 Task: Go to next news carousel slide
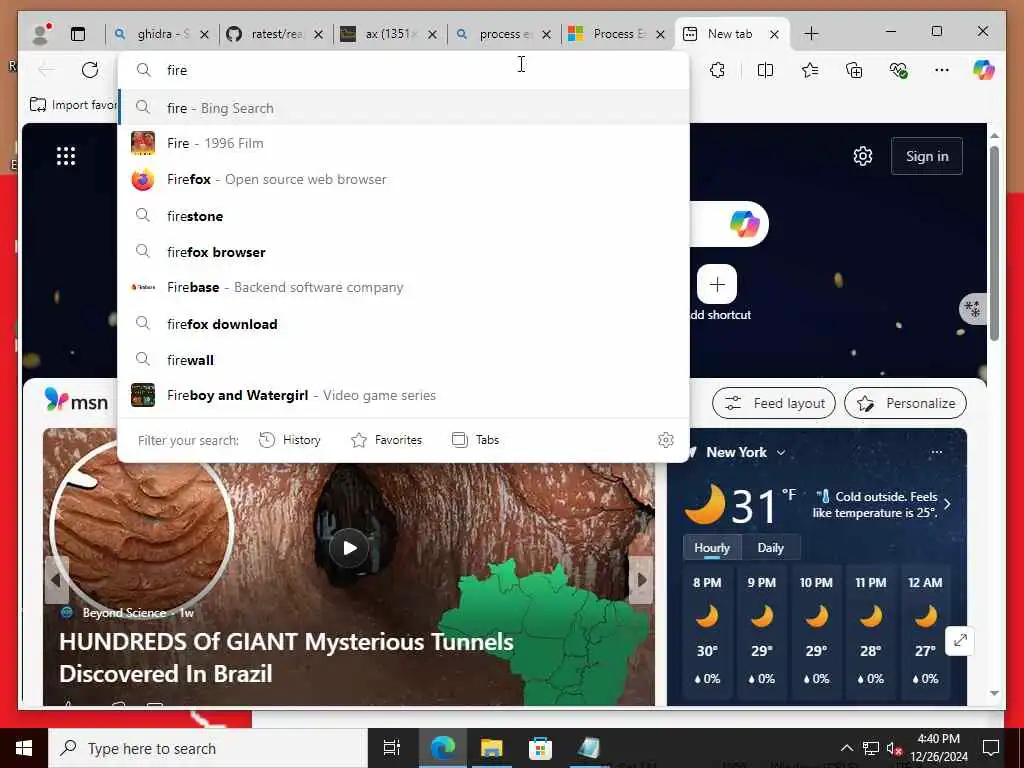click(x=641, y=579)
